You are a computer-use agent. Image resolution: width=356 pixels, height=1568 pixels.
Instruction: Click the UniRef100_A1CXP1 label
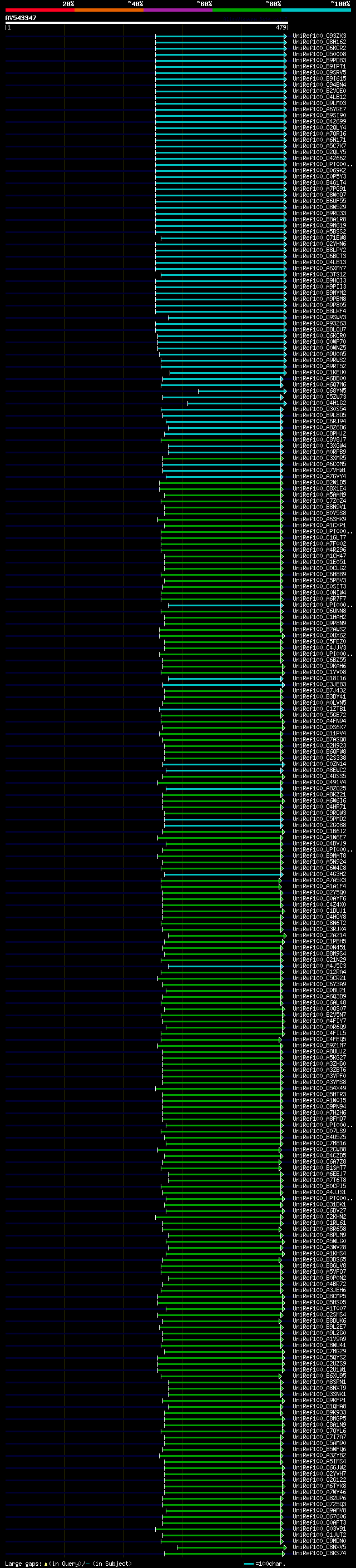click(319, 525)
